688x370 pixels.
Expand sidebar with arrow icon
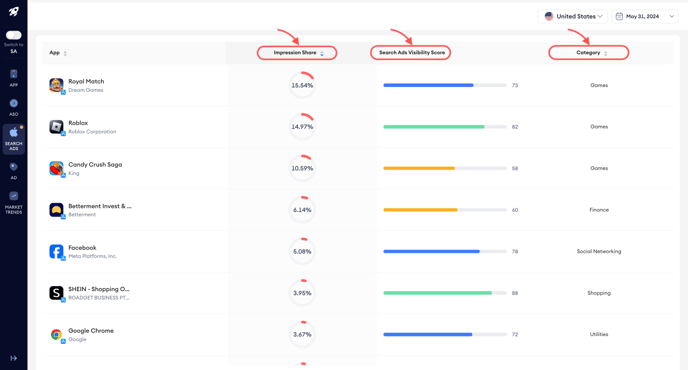click(x=14, y=358)
